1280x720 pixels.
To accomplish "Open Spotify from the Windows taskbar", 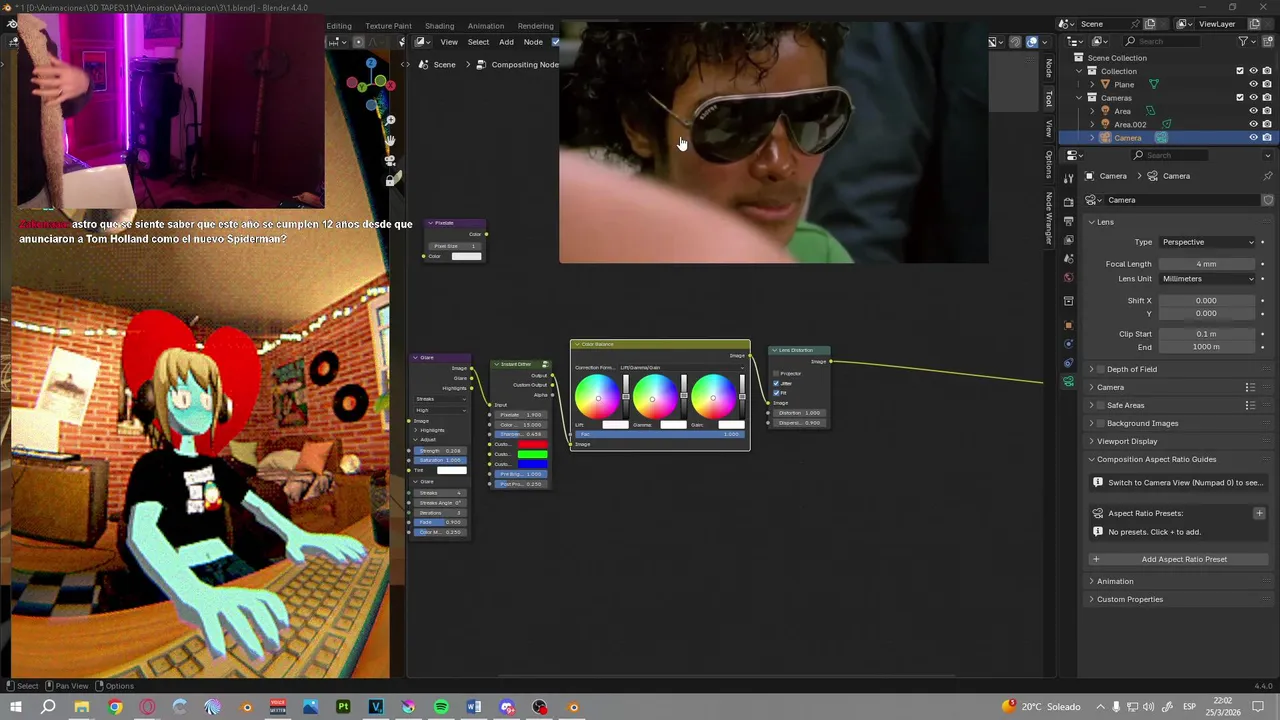I will [x=441, y=707].
